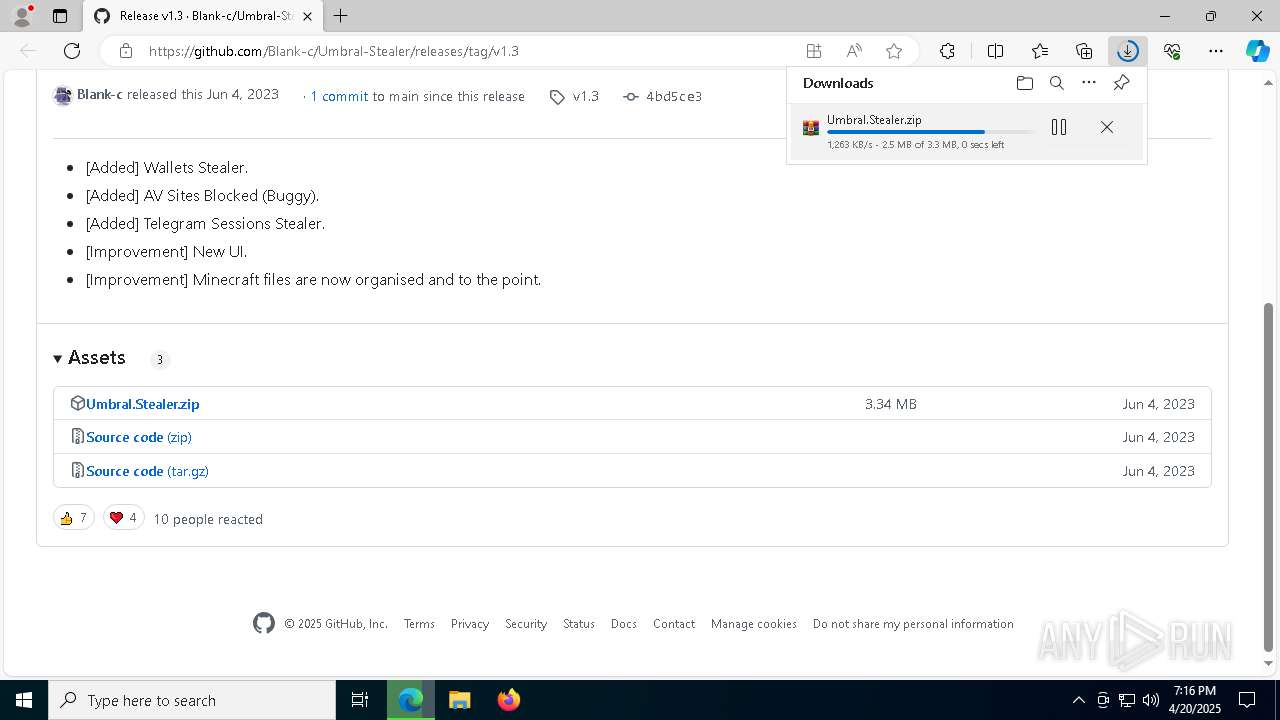
Task: Toggle heart reaction with 4
Action: [x=124, y=517]
